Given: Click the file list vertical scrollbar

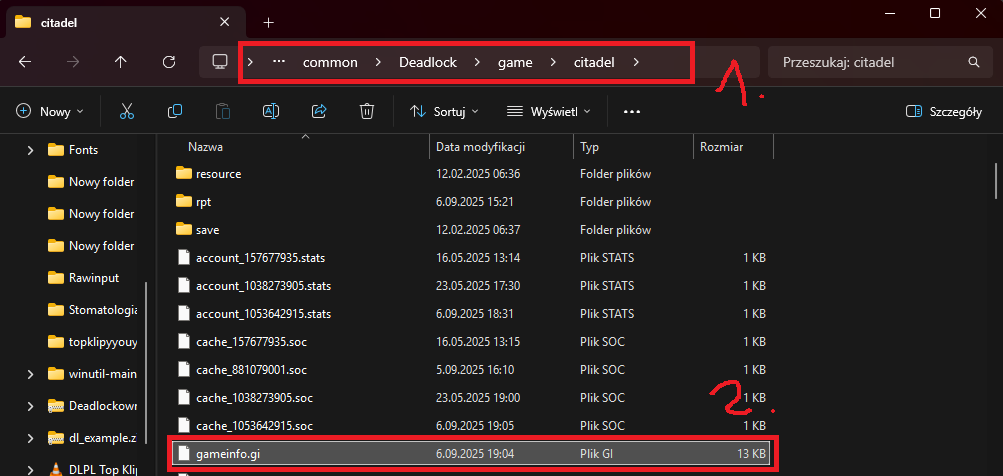Looking at the screenshot, I should 995,182.
